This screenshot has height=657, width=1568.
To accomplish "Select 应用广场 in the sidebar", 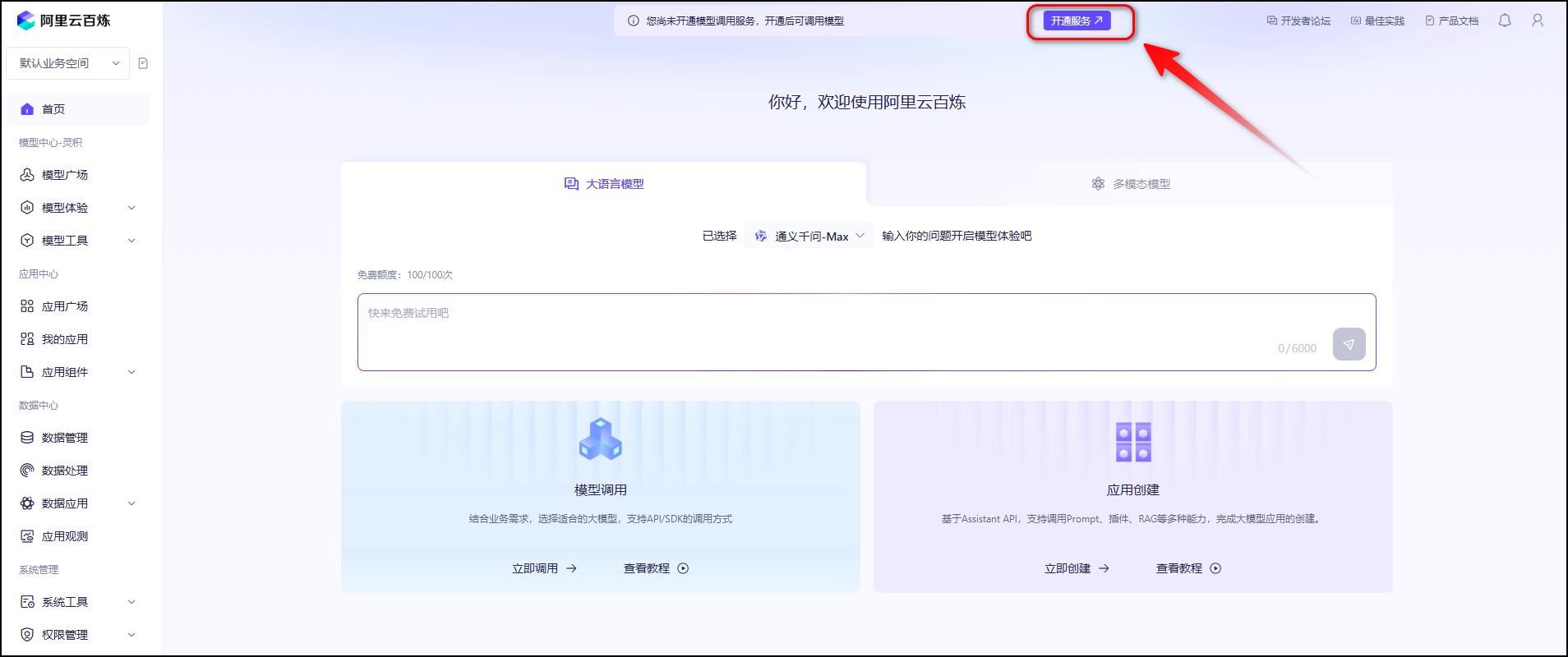I will [78, 306].
